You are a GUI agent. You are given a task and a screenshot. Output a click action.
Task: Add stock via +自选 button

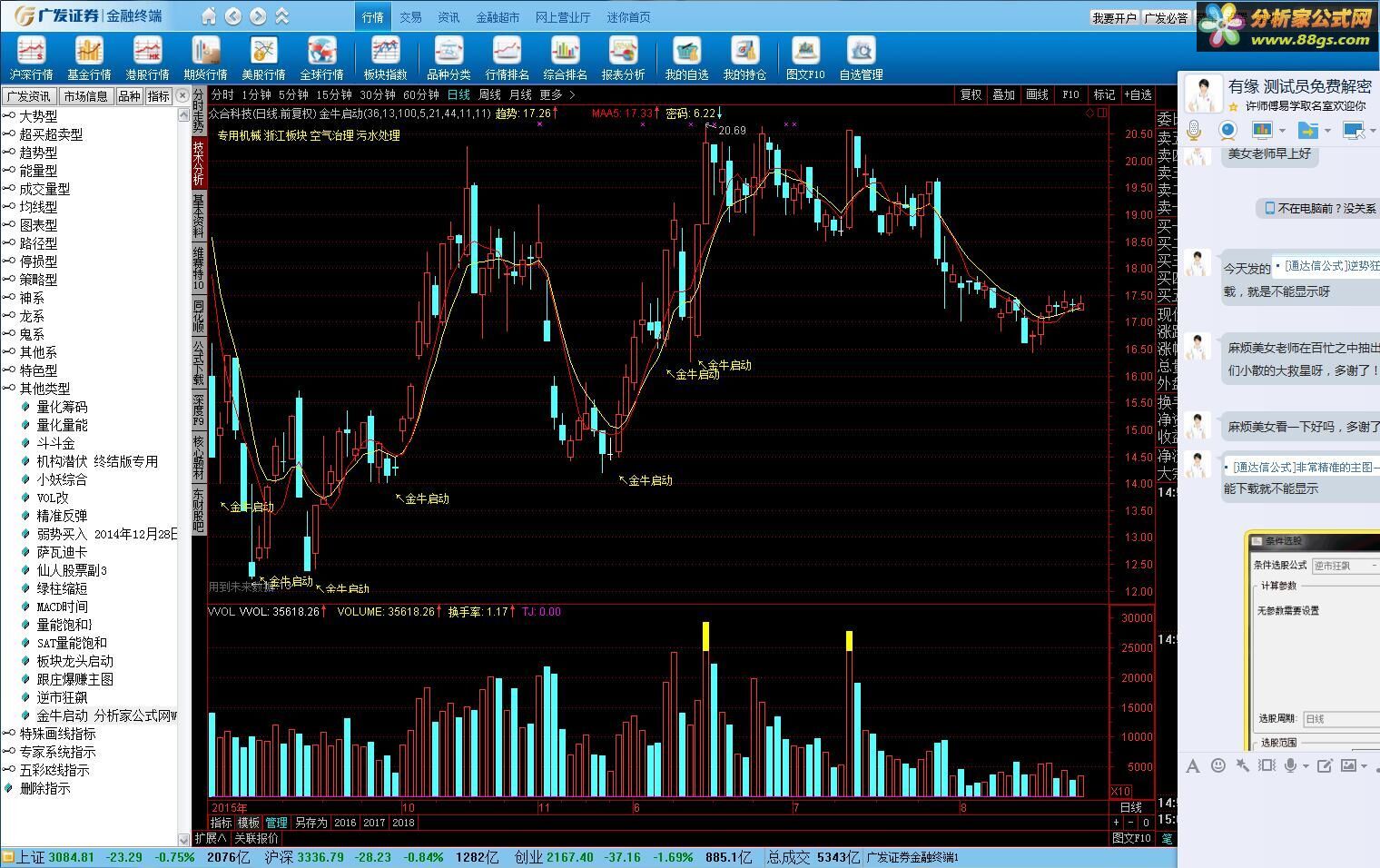point(1138,94)
